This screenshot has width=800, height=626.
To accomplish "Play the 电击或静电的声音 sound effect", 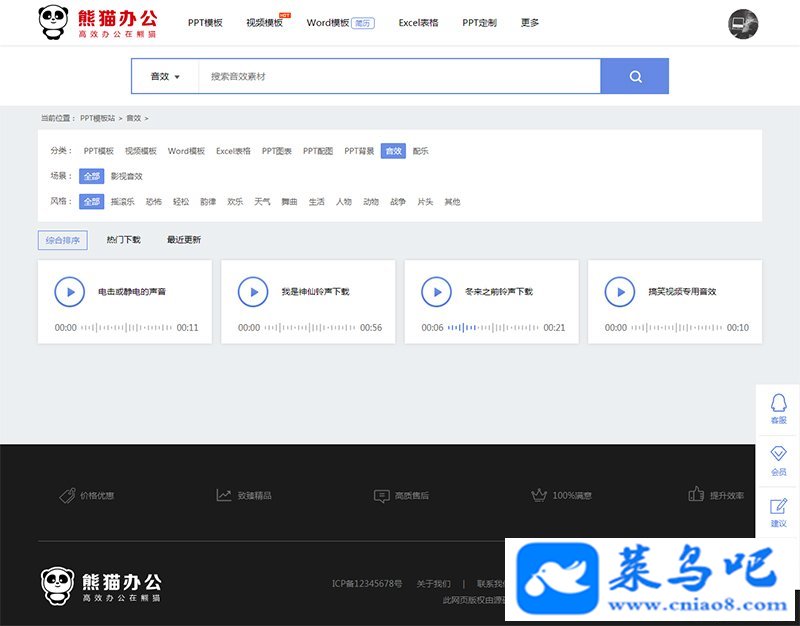I will point(69,292).
